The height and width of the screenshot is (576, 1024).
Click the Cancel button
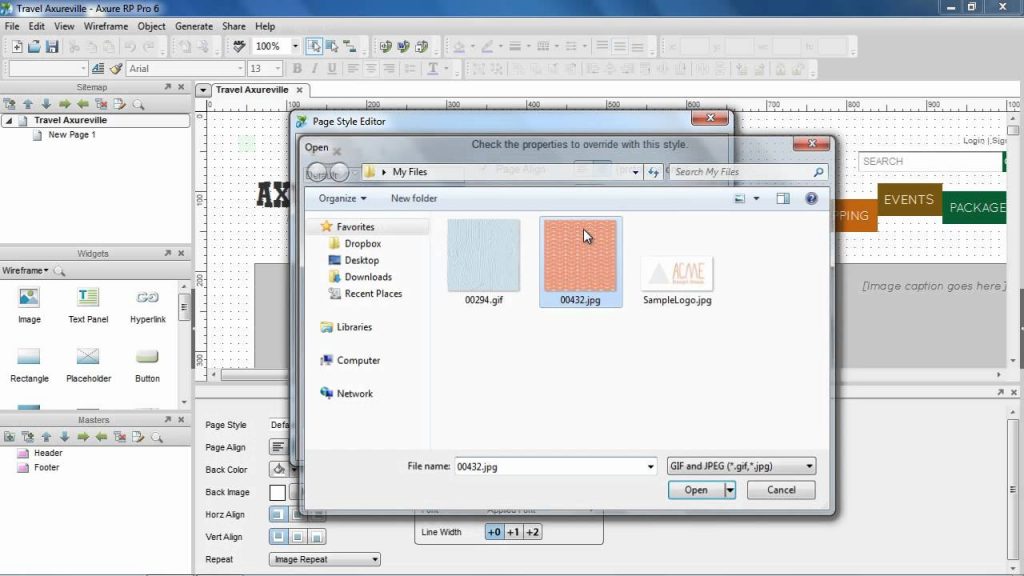point(781,490)
